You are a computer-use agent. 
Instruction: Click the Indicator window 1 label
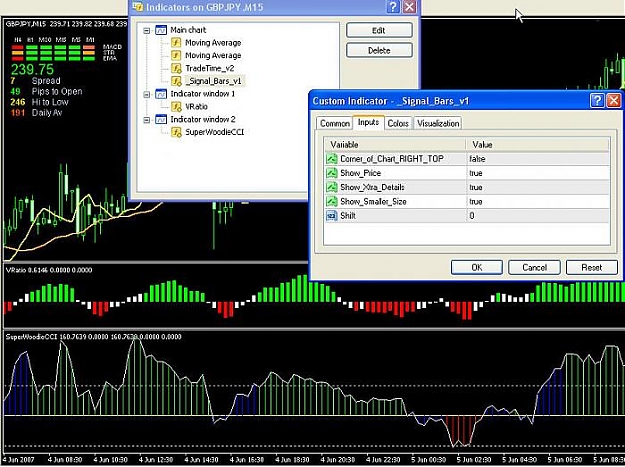coord(202,94)
